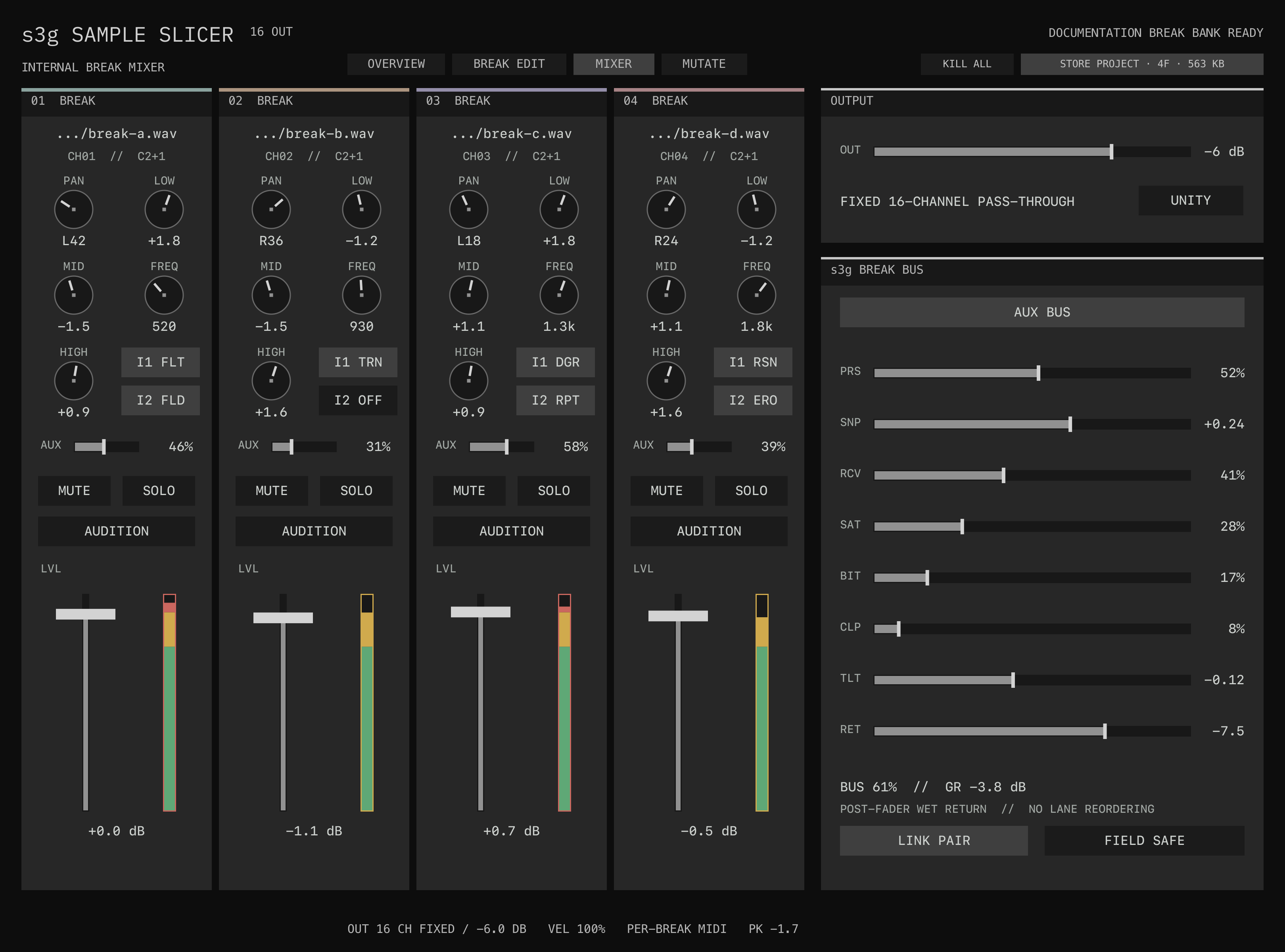
Task: Click the CLP bus slider
Action: click(1032, 629)
